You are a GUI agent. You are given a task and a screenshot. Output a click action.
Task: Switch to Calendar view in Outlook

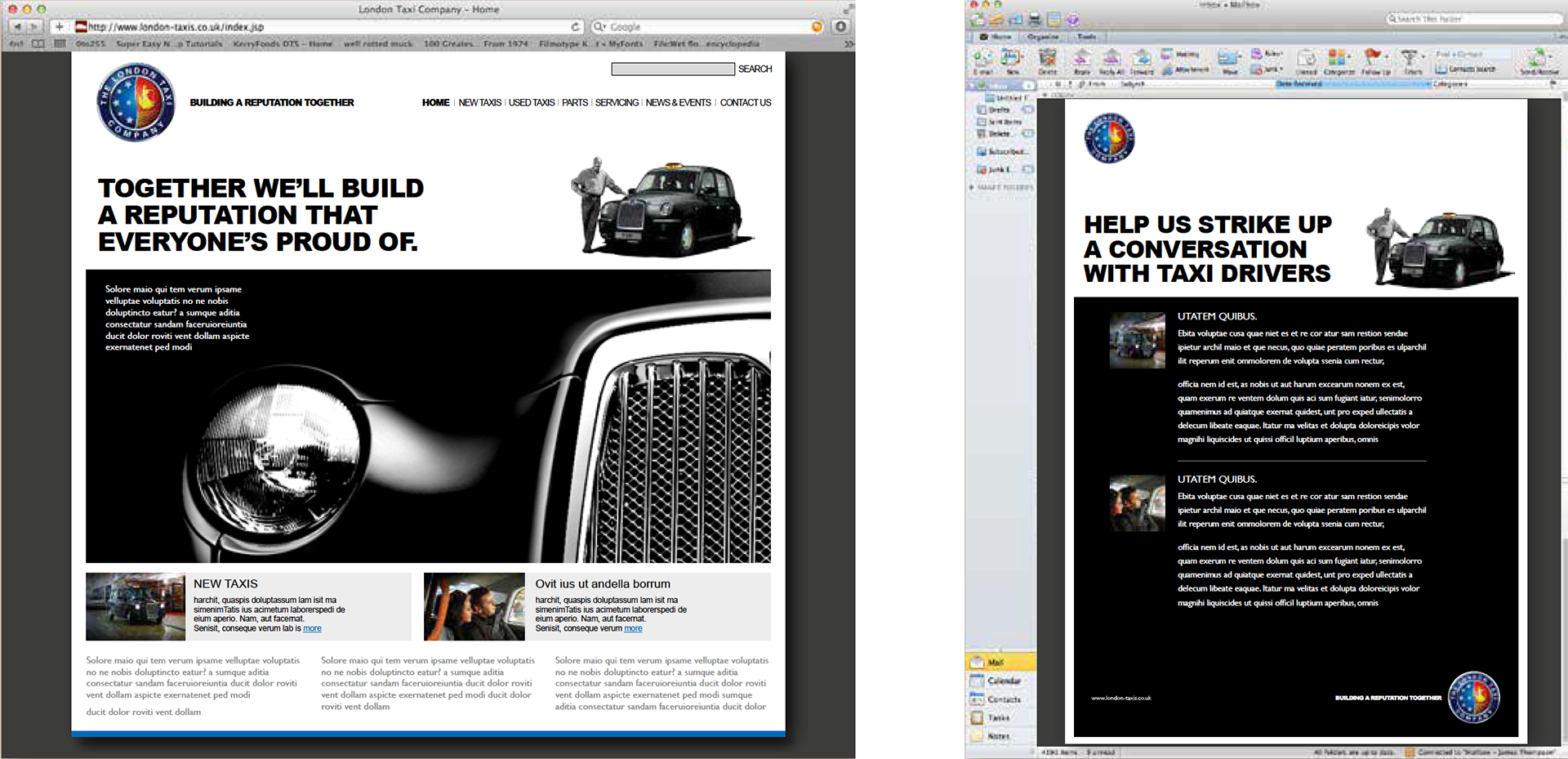[1001, 681]
